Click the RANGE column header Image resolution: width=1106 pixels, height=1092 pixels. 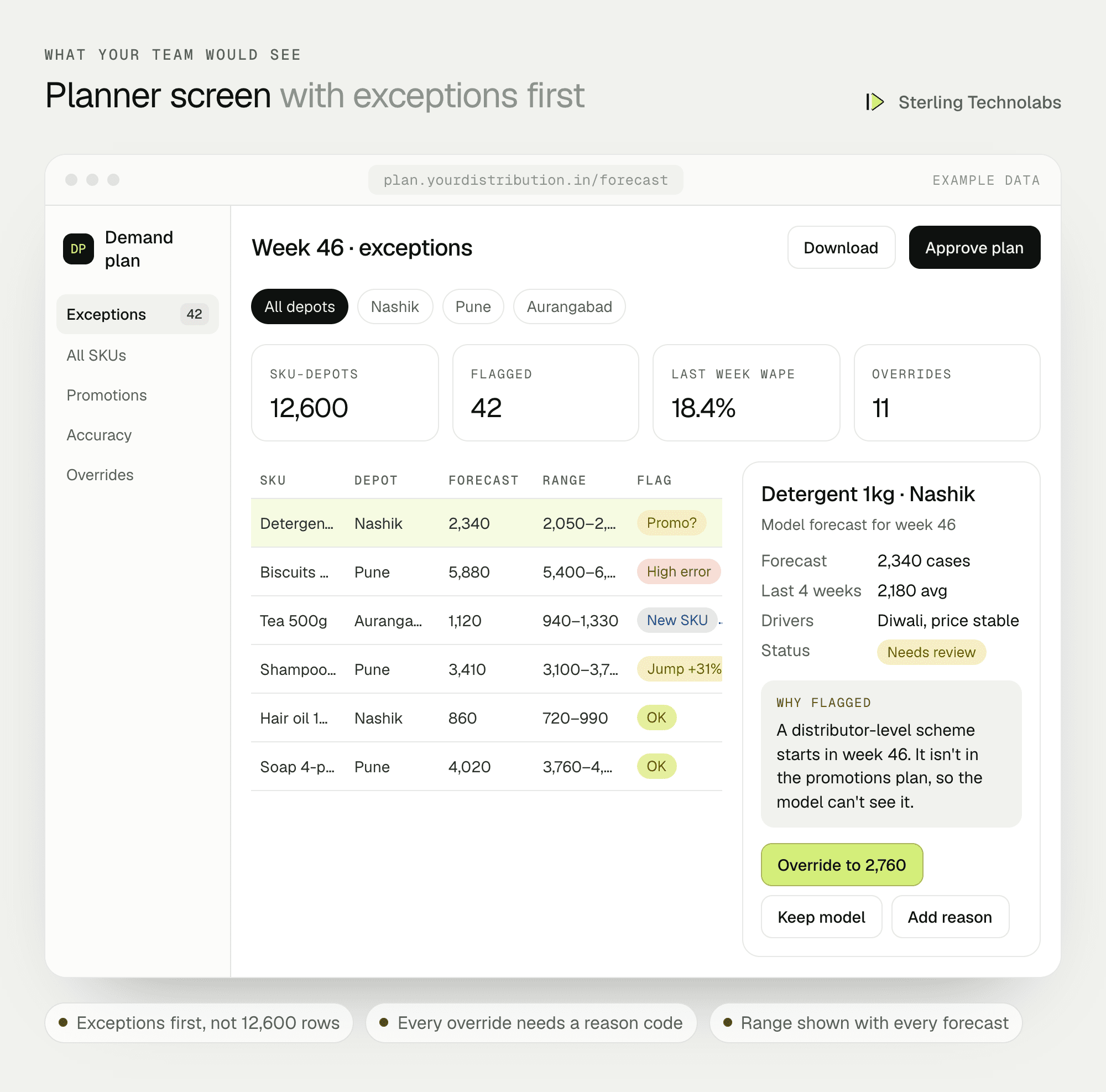[565, 480]
